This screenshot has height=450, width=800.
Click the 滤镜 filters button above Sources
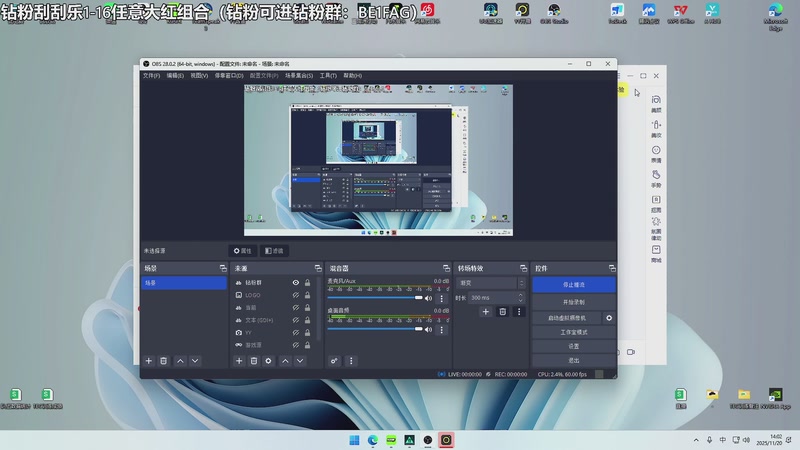point(274,251)
